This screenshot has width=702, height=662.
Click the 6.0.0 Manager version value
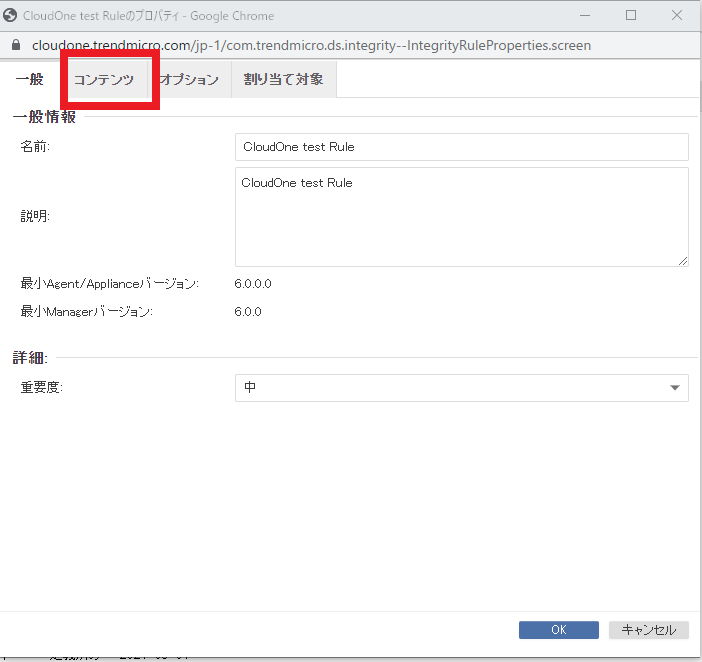click(248, 312)
